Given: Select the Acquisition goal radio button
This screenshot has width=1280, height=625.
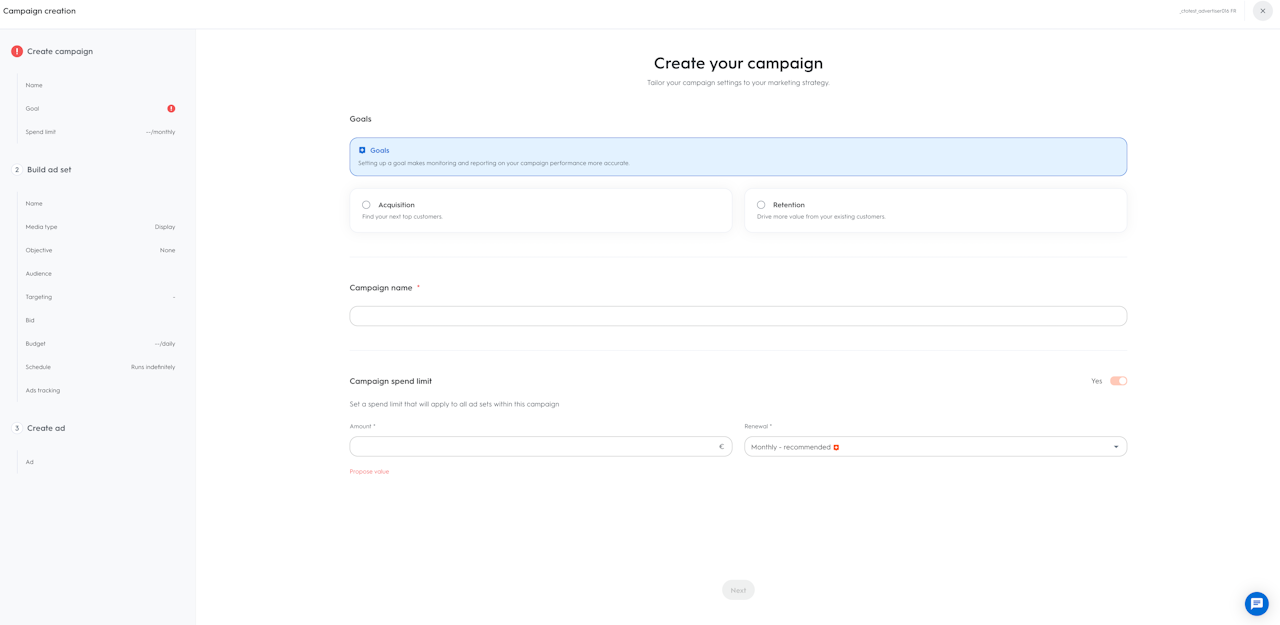Looking at the screenshot, I should pos(366,205).
